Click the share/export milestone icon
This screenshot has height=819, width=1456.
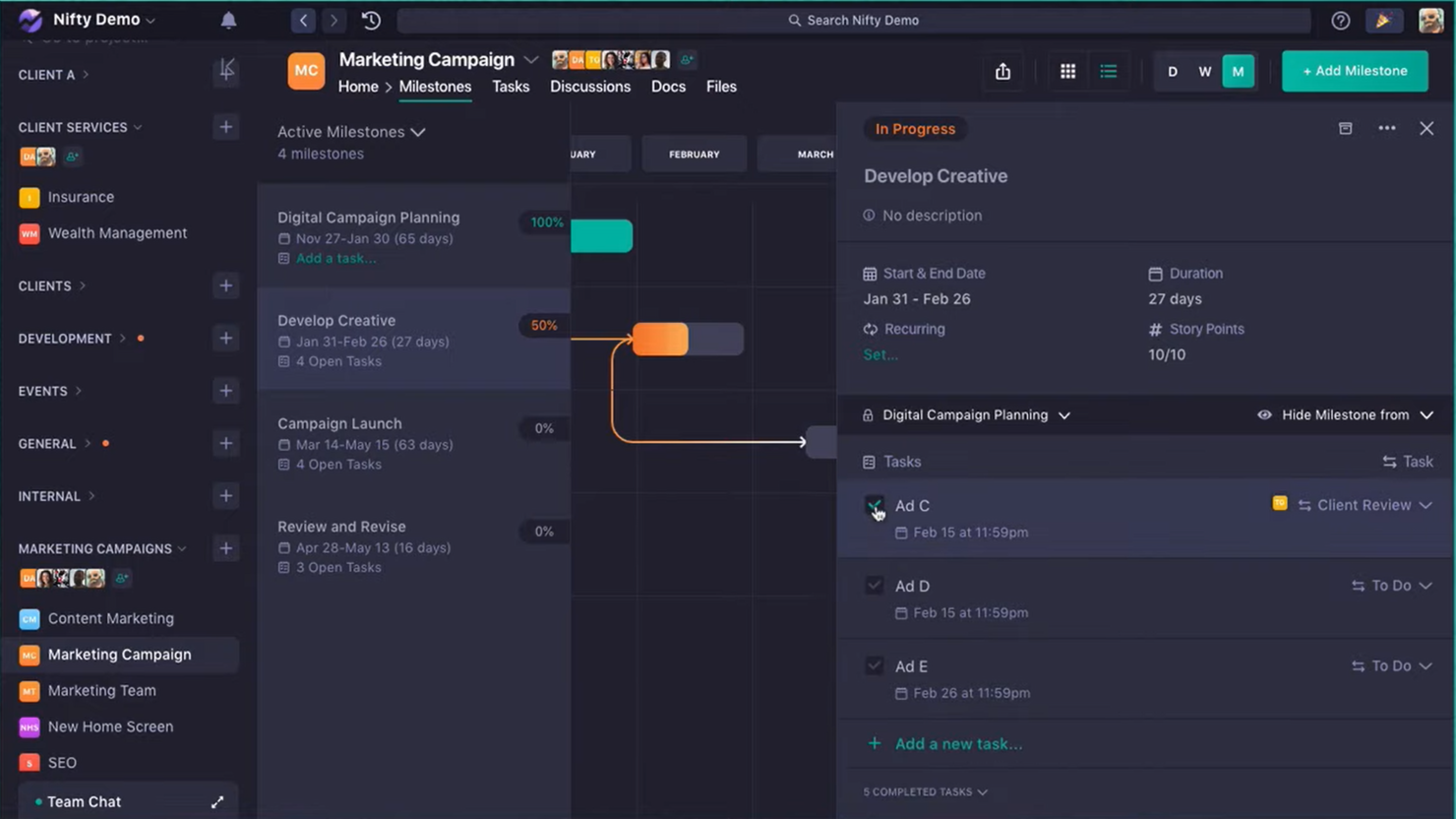pyautogui.click(x=1002, y=71)
